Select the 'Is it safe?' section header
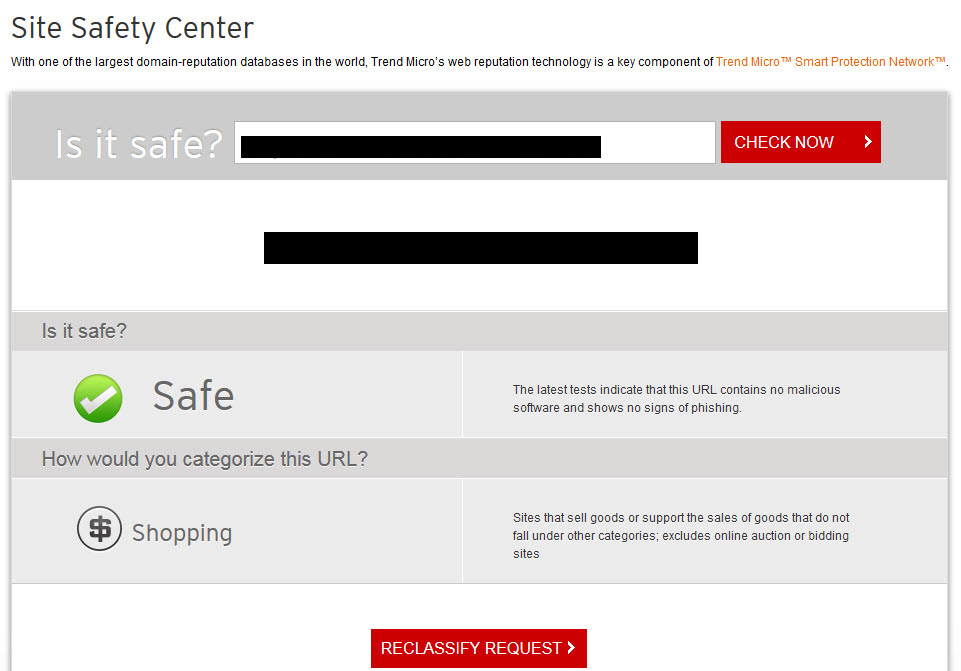Viewport: 961px width, 671px height. pyautogui.click(x=84, y=330)
